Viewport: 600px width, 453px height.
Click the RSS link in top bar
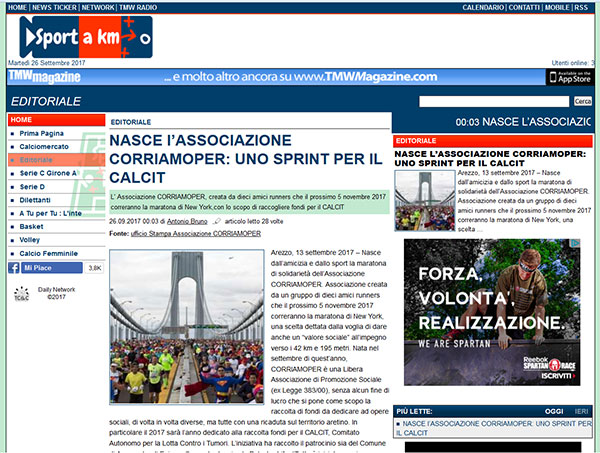(581, 7)
